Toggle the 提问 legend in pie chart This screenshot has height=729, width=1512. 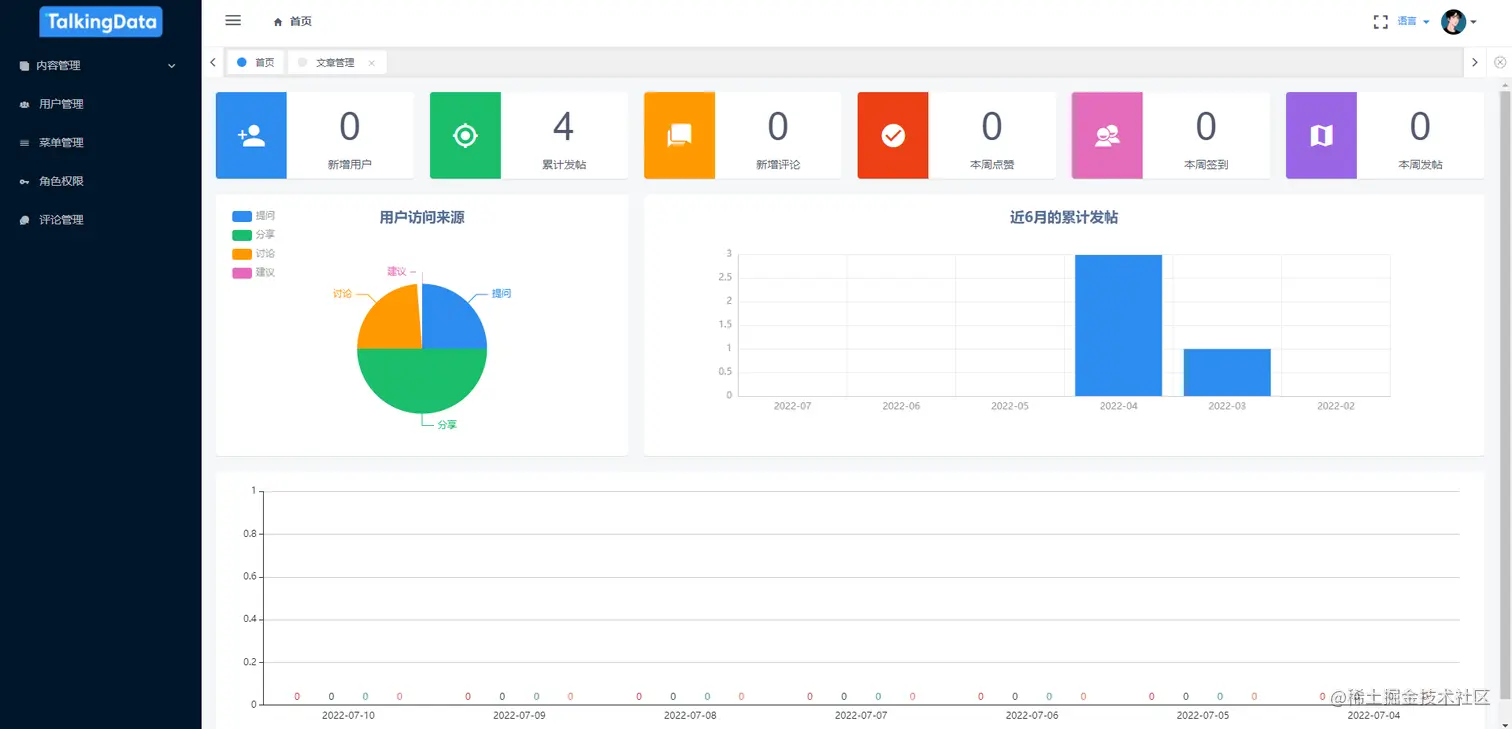point(253,216)
